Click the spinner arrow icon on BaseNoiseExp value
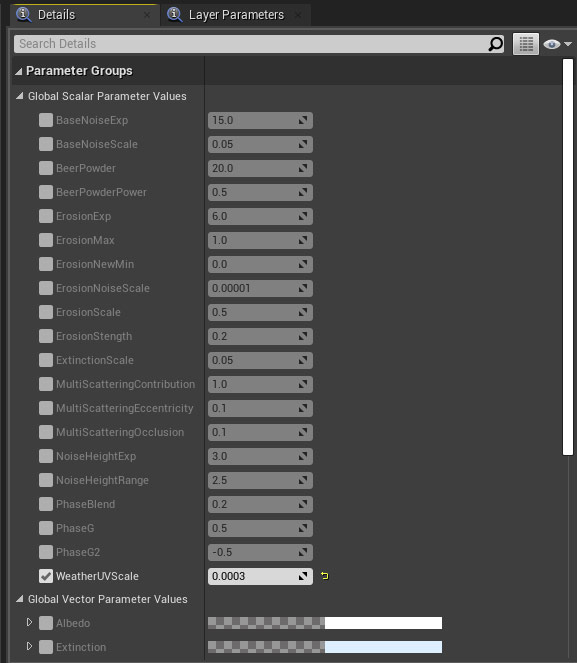Image resolution: width=577 pixels, height=663 pixels. coord(303,121)
